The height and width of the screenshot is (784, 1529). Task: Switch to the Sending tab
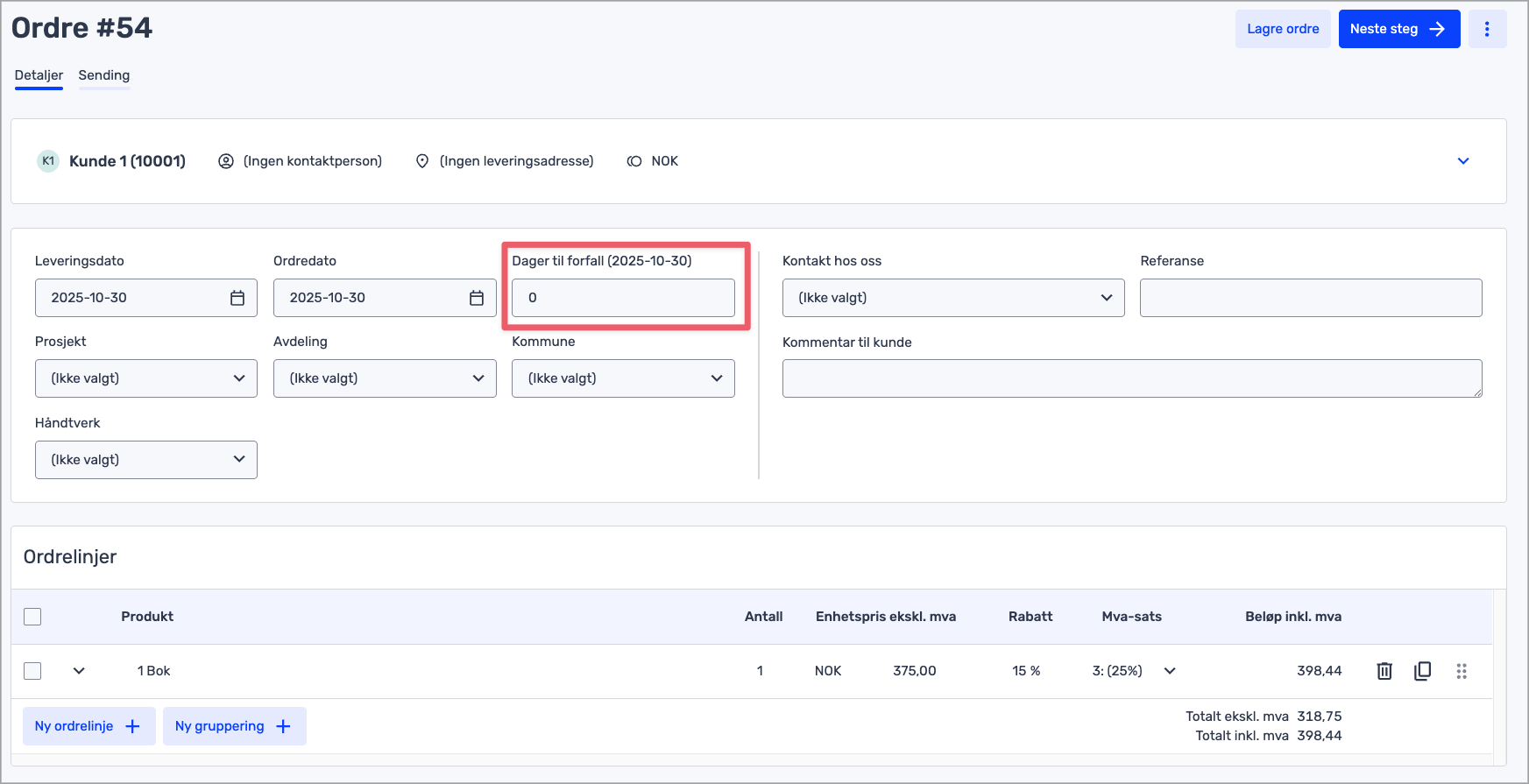coord(104,75)
